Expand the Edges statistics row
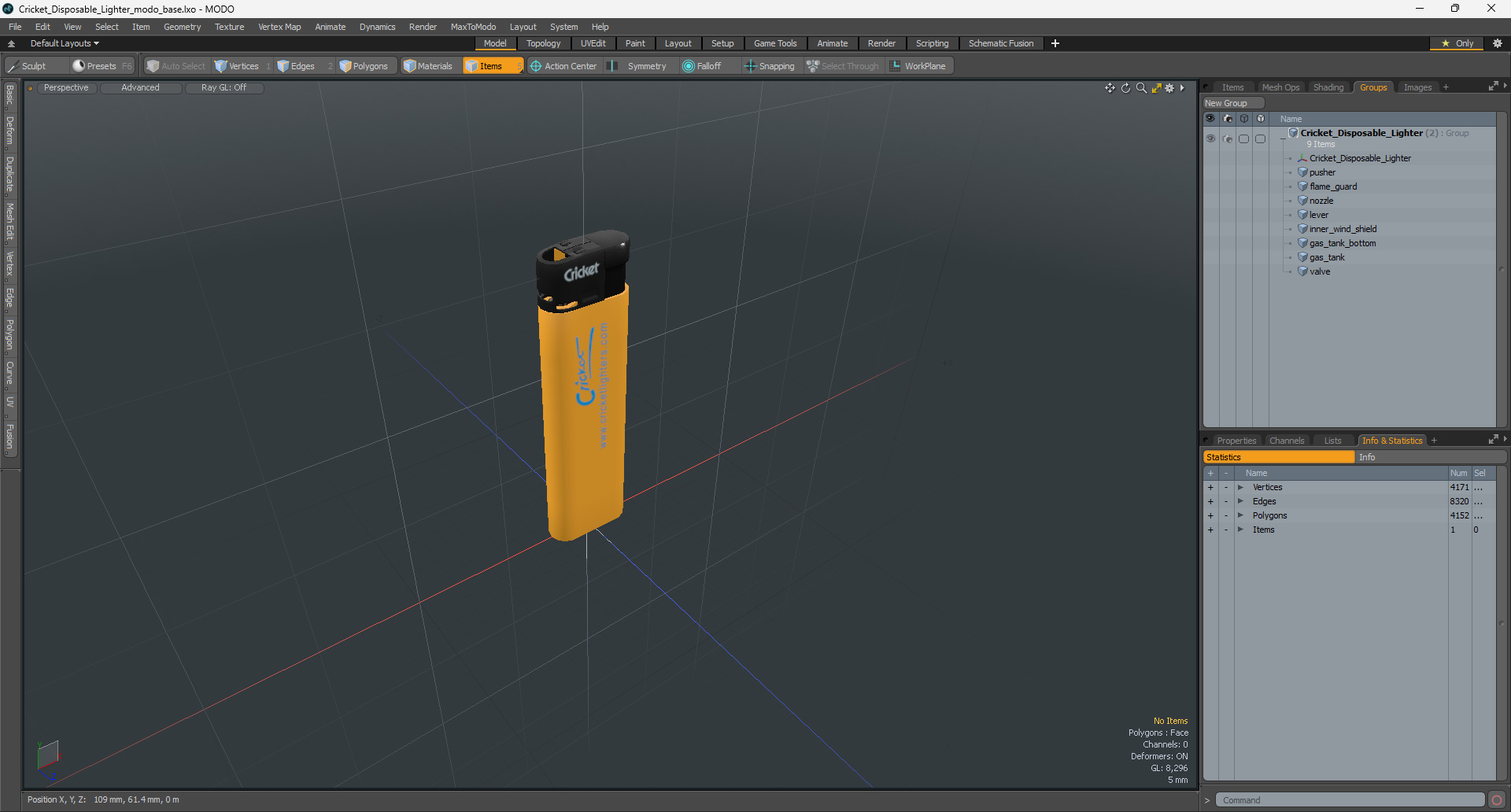1511x812 pixels. pos(1240,501)
